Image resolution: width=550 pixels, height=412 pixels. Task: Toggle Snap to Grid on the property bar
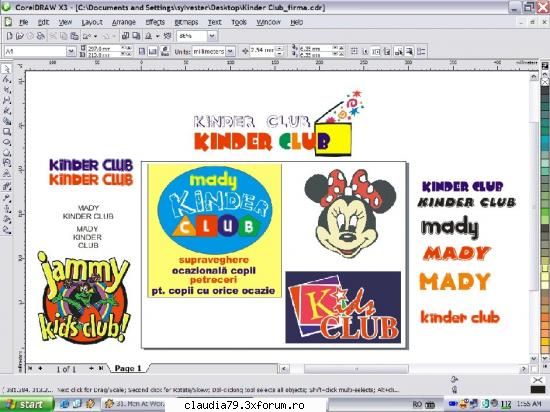click(354, 52)
